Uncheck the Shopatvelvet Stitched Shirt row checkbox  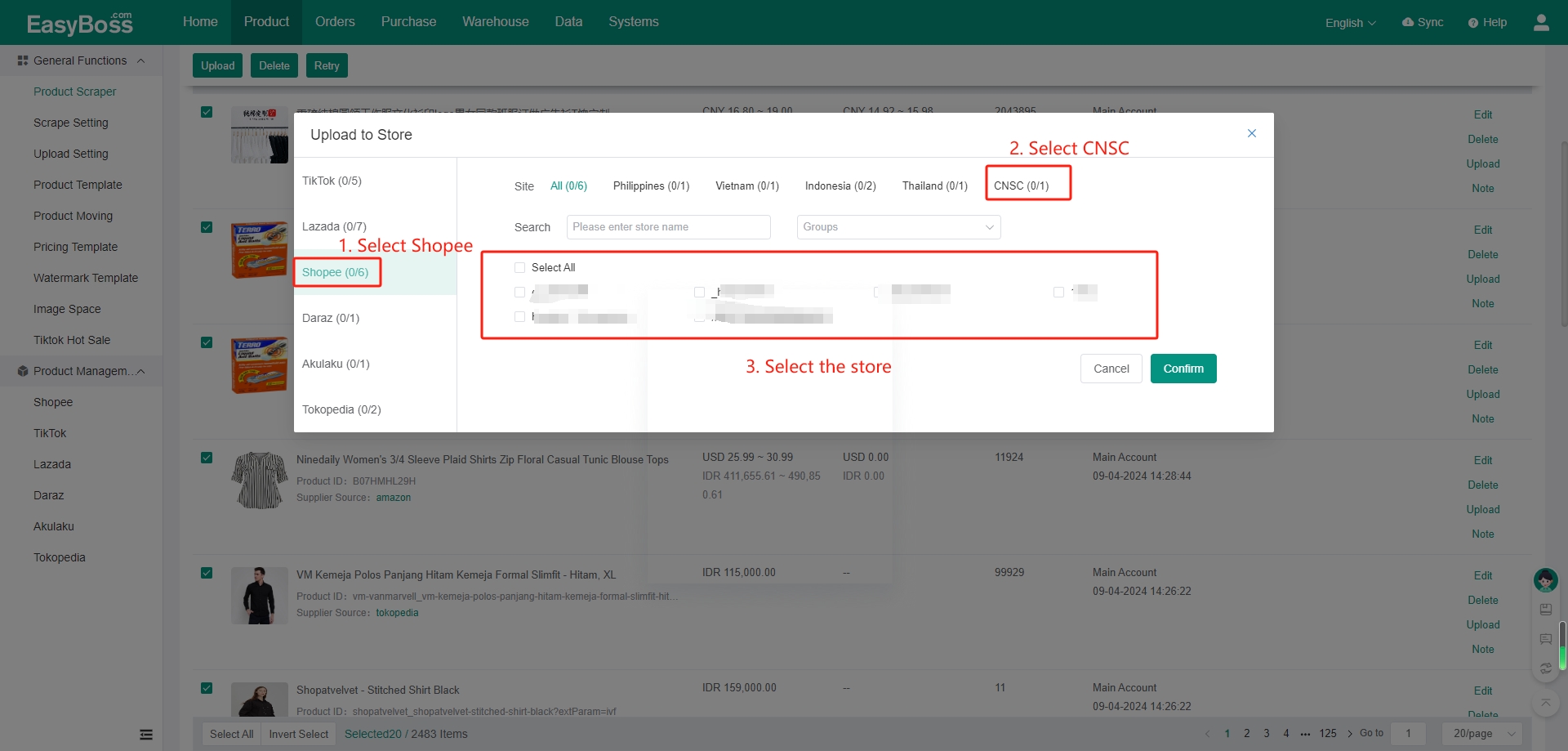tap(207, 688)
